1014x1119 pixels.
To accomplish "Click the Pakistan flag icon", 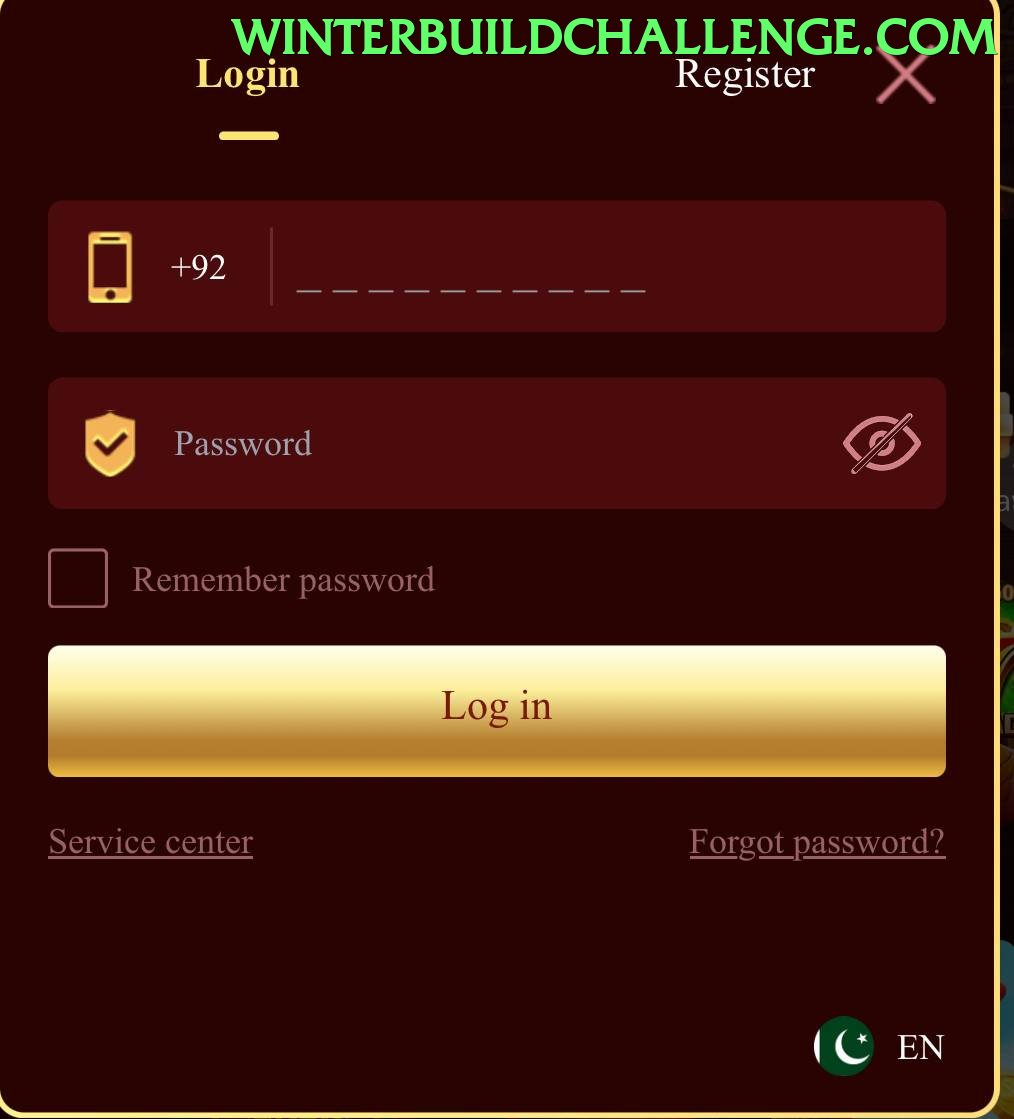I will 843,1046.
